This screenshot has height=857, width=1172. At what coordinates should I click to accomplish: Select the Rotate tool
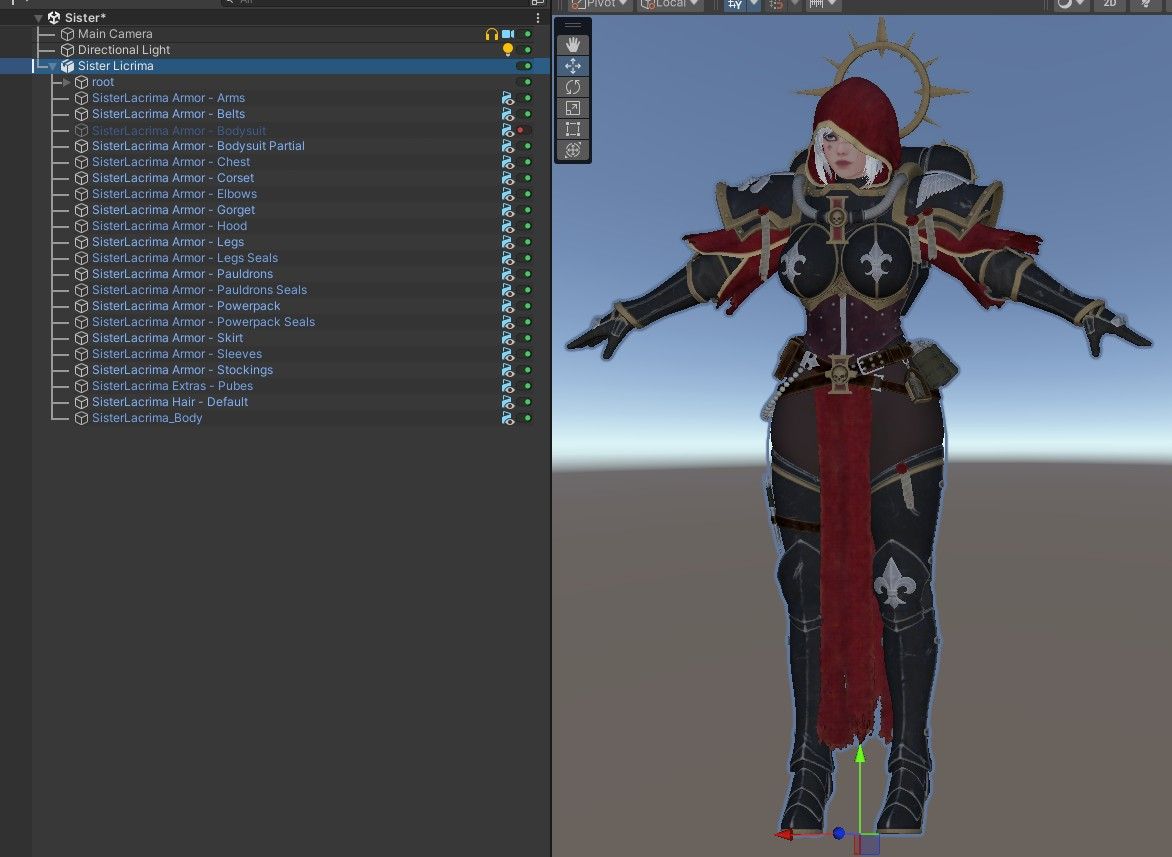pyautogui.click(x=573, y=87)
